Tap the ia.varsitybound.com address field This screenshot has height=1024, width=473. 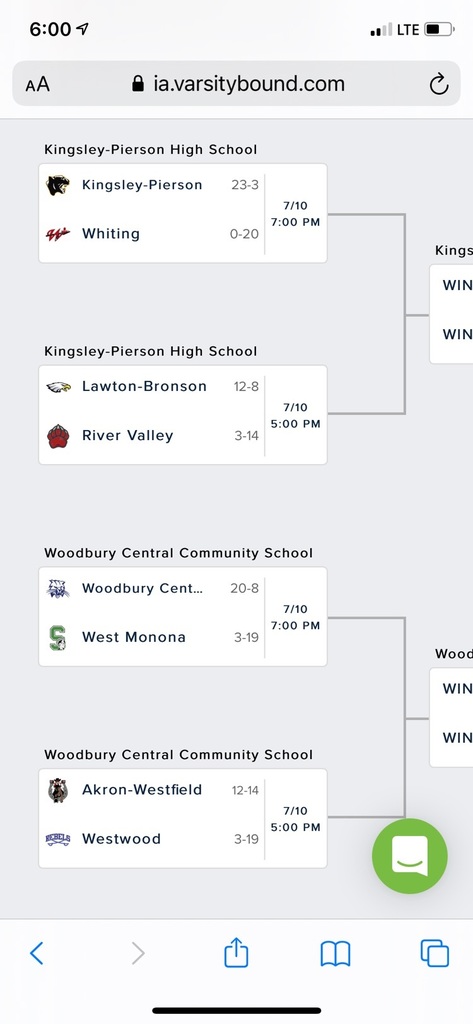236,84
